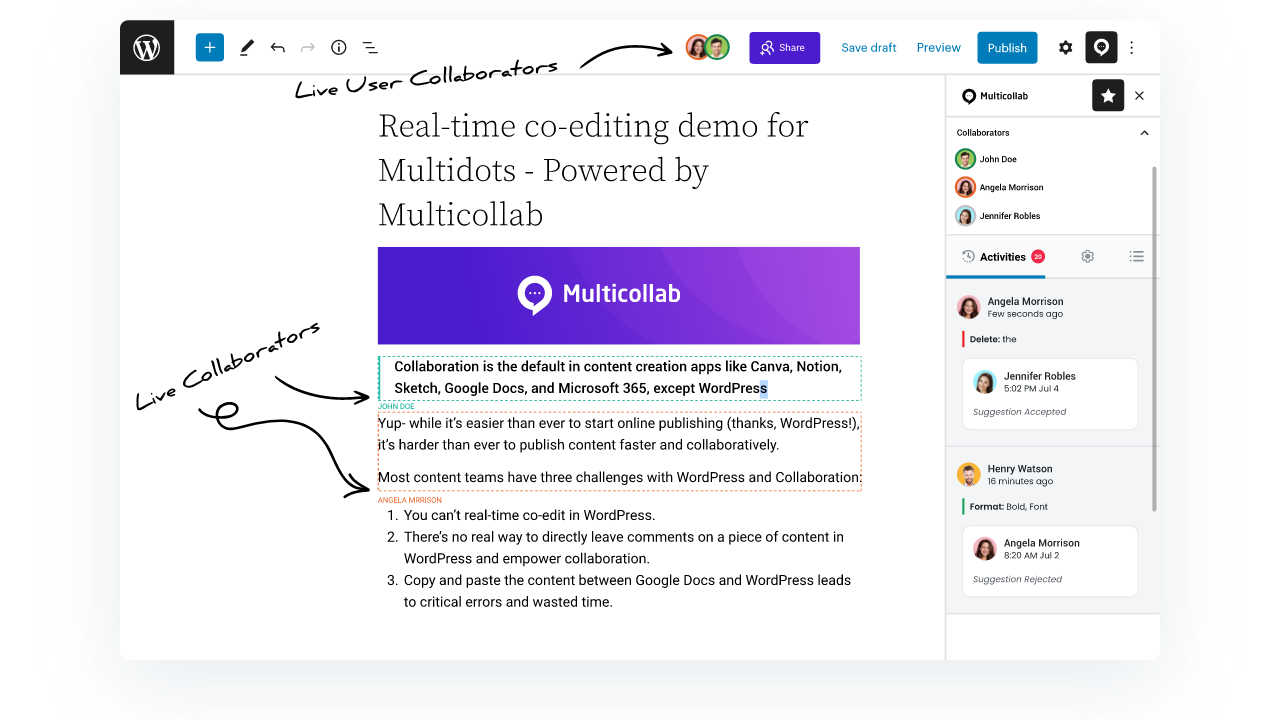This screenshot has height=720, width=1280.
Task: Click Jennifer Robles Suggestion Accepted card
Action: tap(1050, 394)
